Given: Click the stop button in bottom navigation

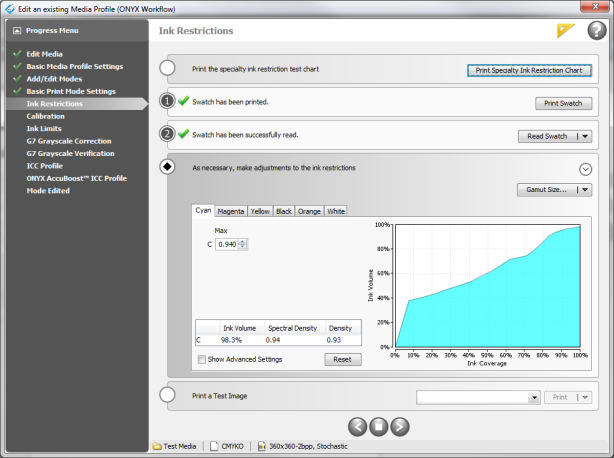Looking at the screenshot, I should tap(378, 426).
